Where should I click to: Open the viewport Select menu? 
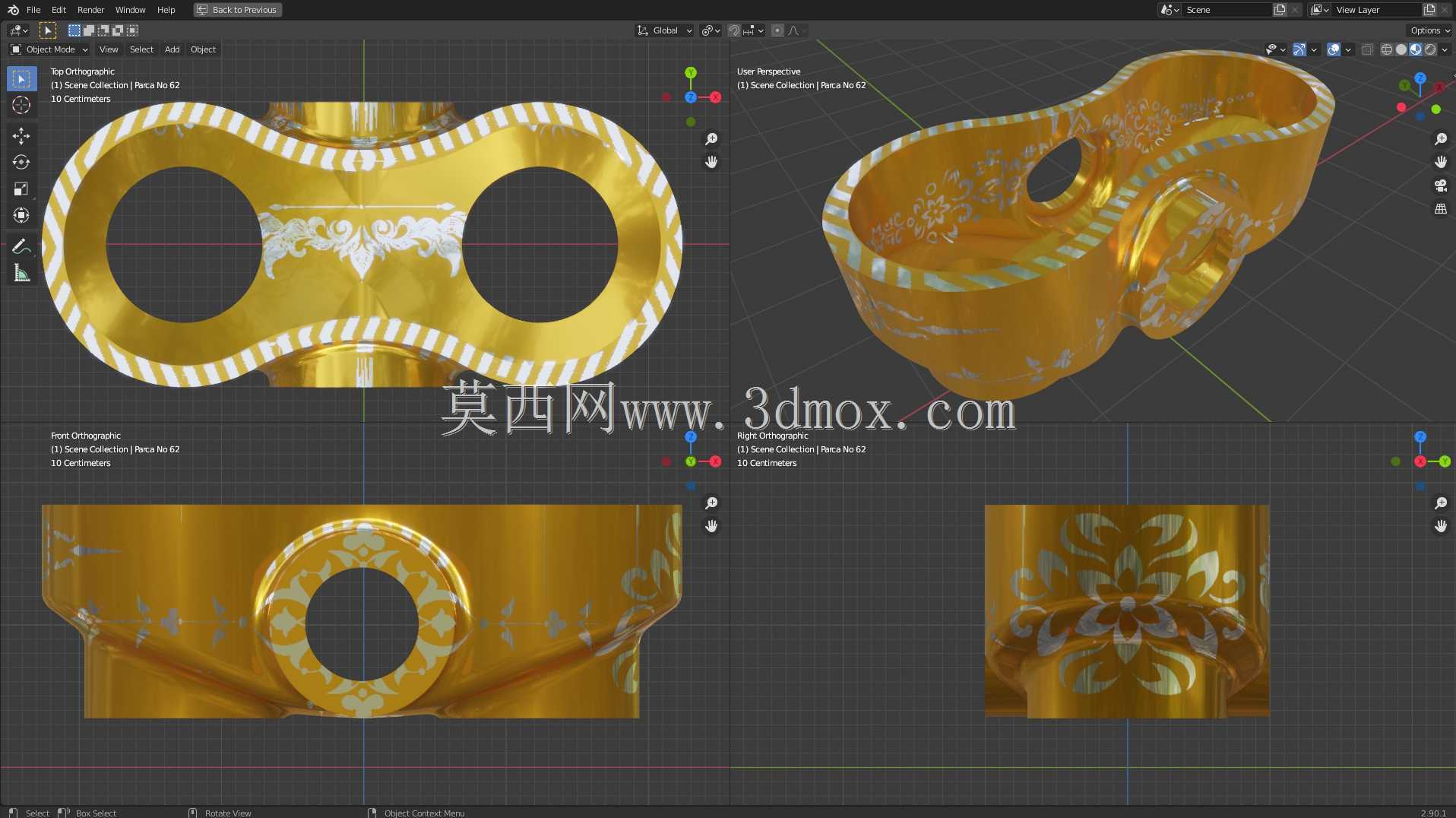pyautogui.click(x=141, y=49)
